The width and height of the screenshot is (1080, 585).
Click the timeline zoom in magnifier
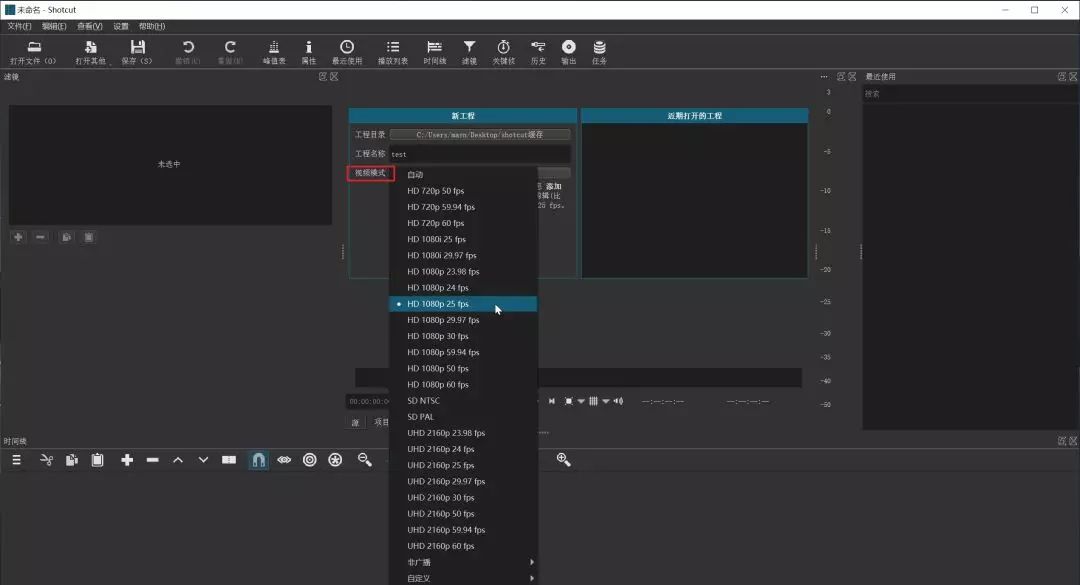563,460
